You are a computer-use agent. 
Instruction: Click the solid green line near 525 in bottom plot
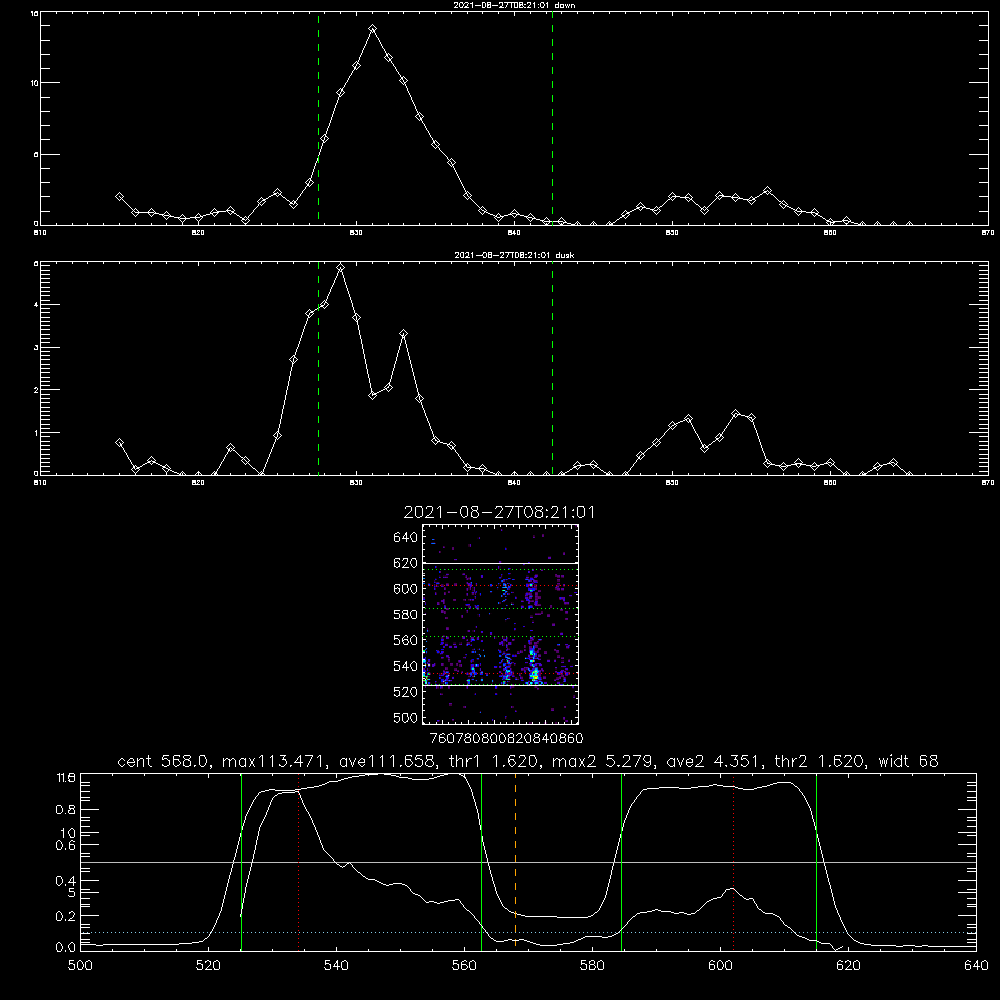pos(241,862)
